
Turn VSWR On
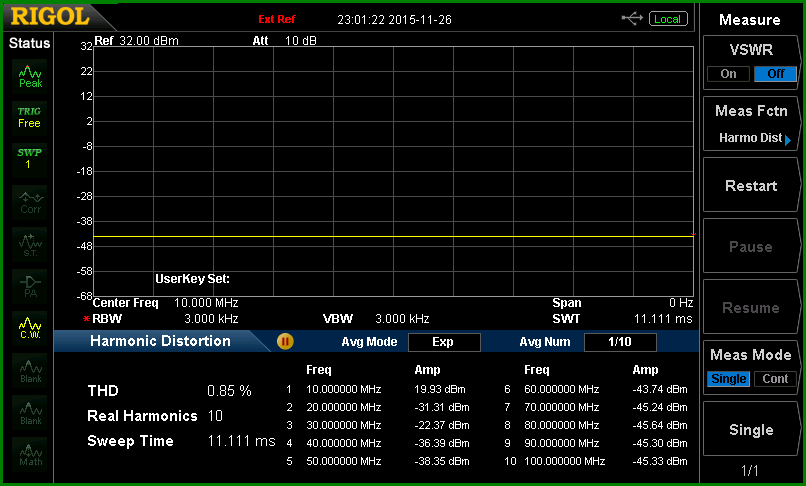click(x=728, y=74)
